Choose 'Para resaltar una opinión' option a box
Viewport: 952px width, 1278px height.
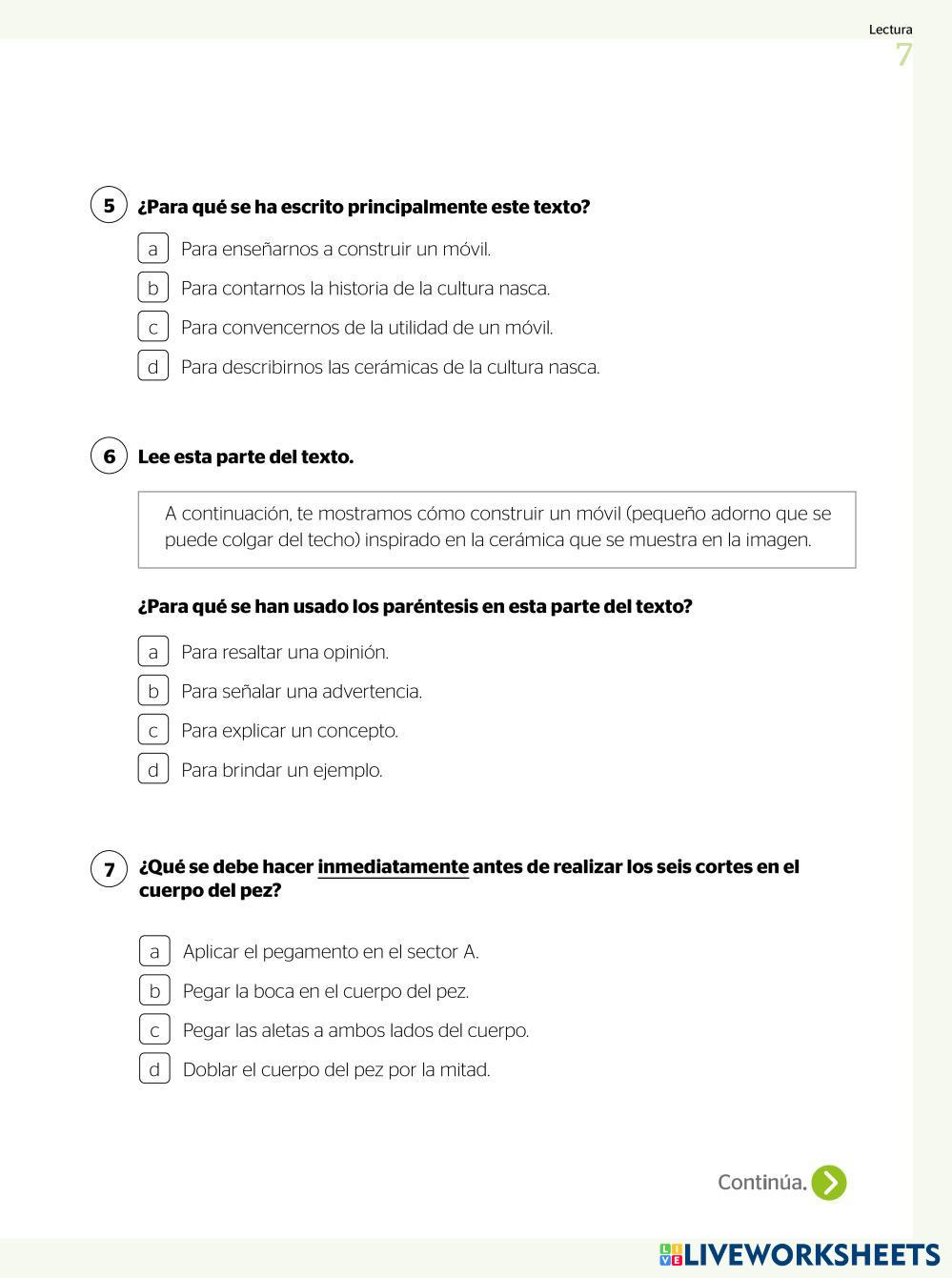pos(152,652)
